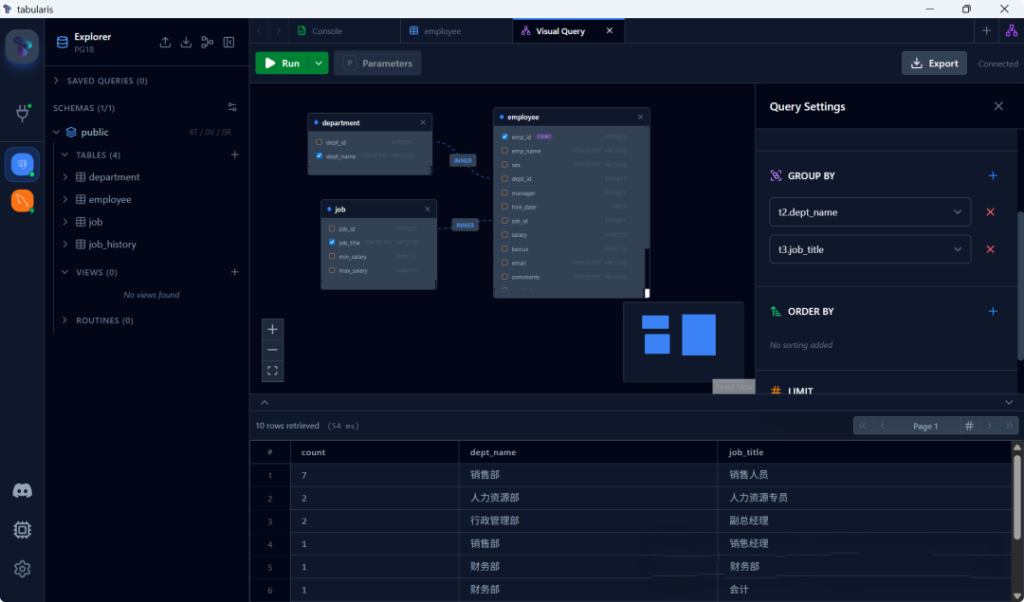The image size is (1024, 602).
Task: Add a new ORDER BY sorting
Action: pyautogui.click(x=992, y=312)
